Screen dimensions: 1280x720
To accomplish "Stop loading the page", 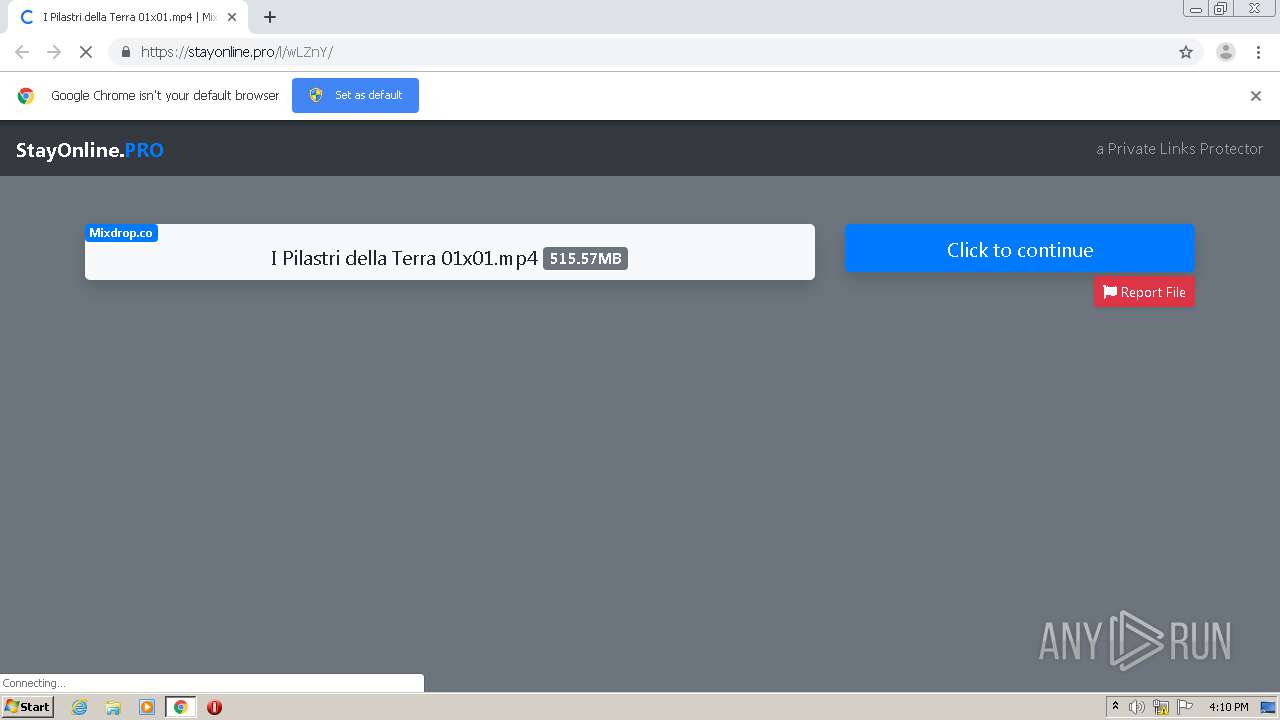I will tap(86, 52).
